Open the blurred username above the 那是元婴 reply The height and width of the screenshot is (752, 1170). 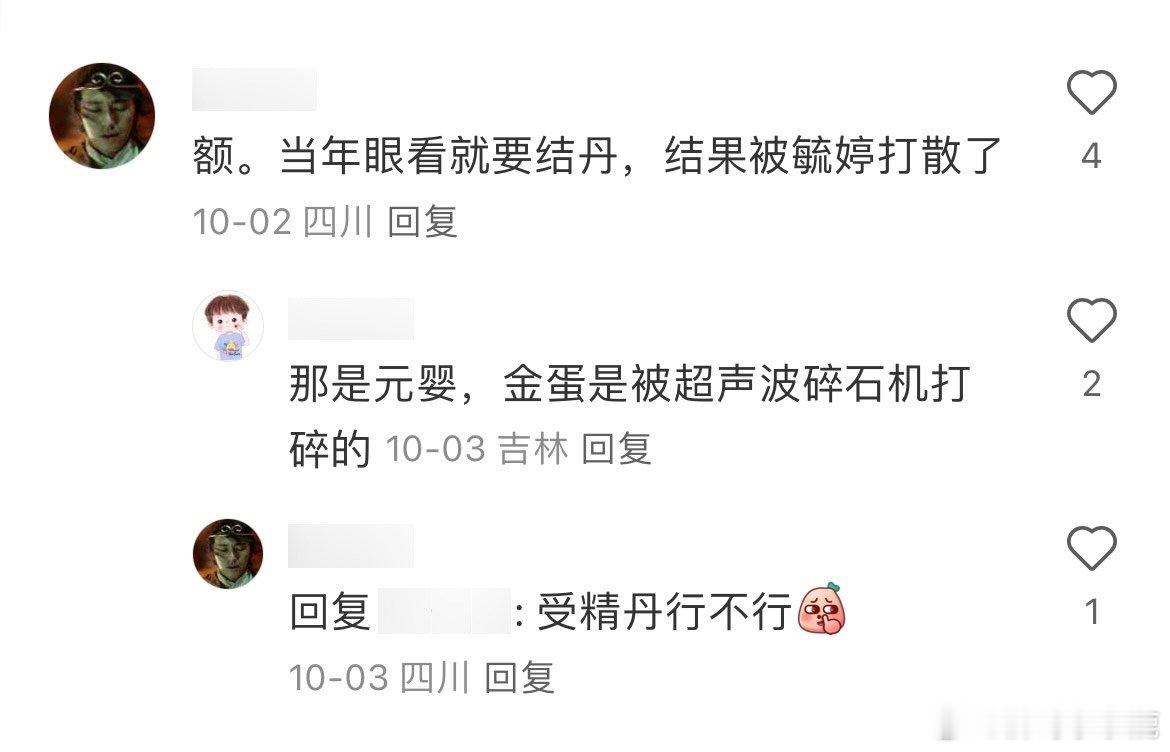coord(351,319)
